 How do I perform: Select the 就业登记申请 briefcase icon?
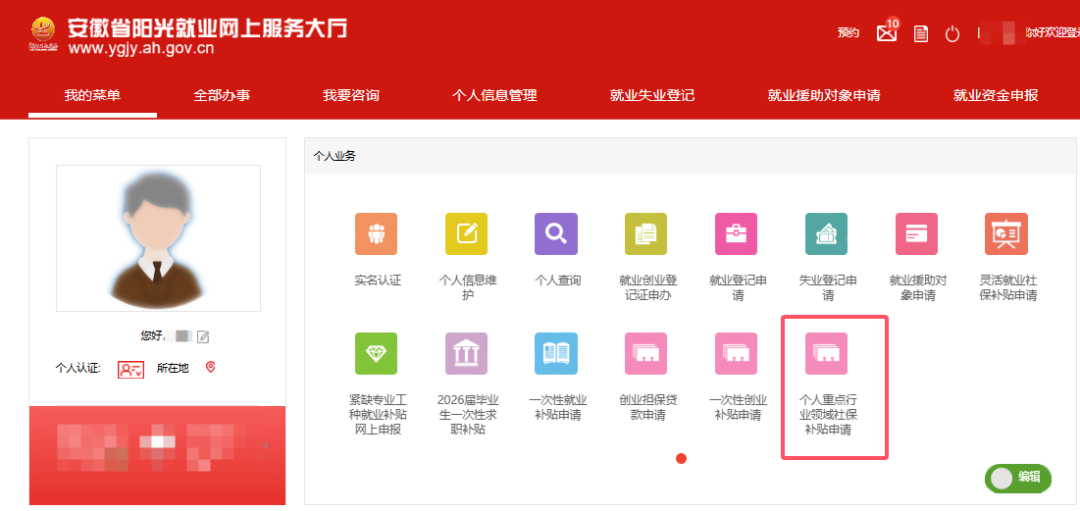point(736,234)
